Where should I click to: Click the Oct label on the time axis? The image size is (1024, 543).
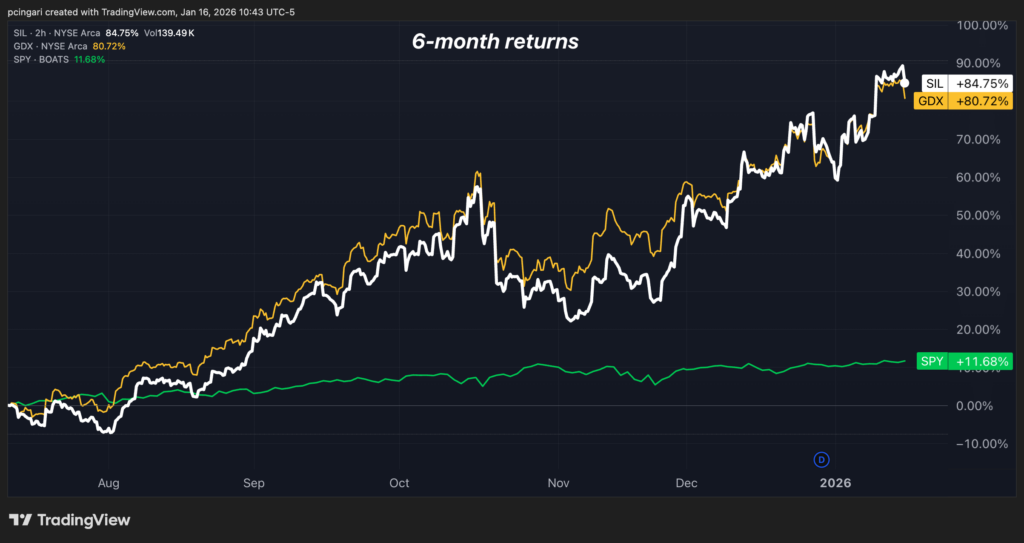(x=399, y=483)
